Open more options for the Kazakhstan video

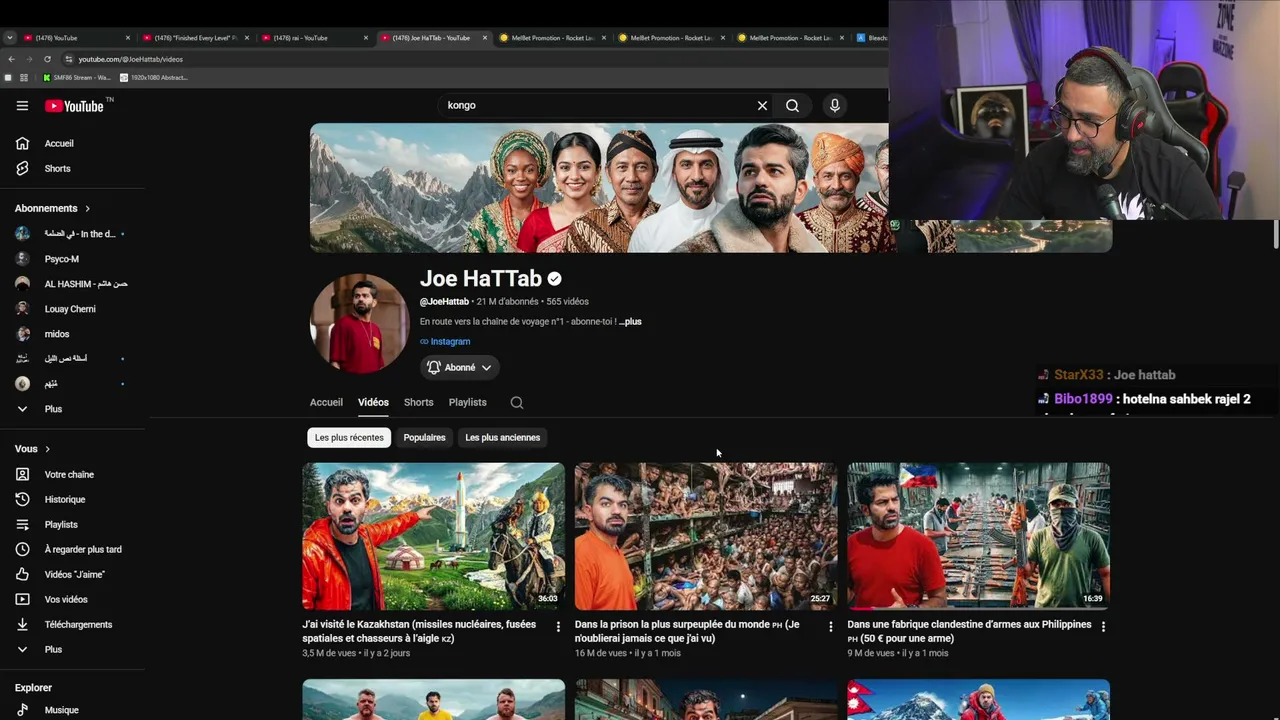point(558,626)
